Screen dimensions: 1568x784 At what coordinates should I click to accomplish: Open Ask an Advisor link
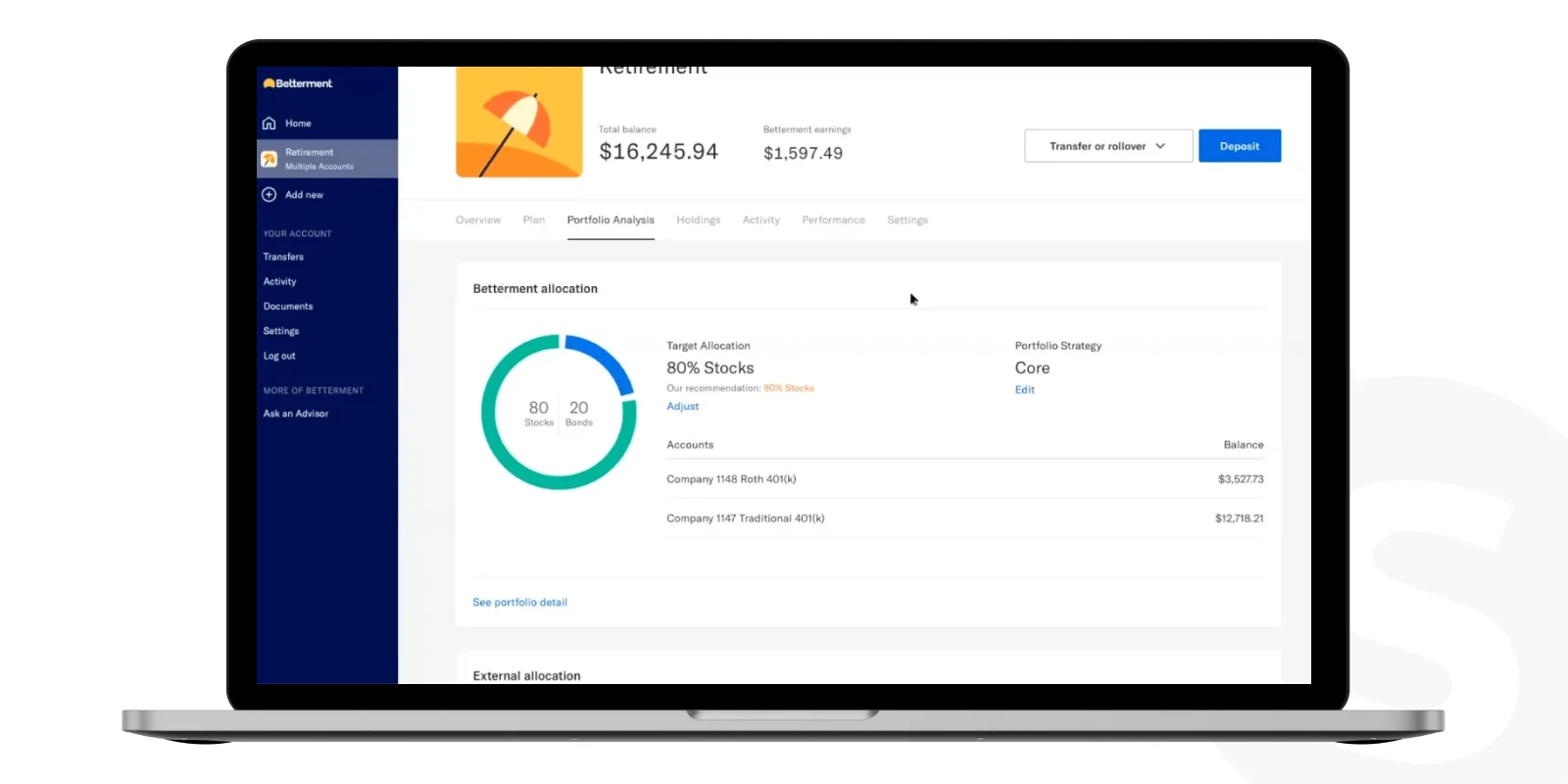pos(296,414)
